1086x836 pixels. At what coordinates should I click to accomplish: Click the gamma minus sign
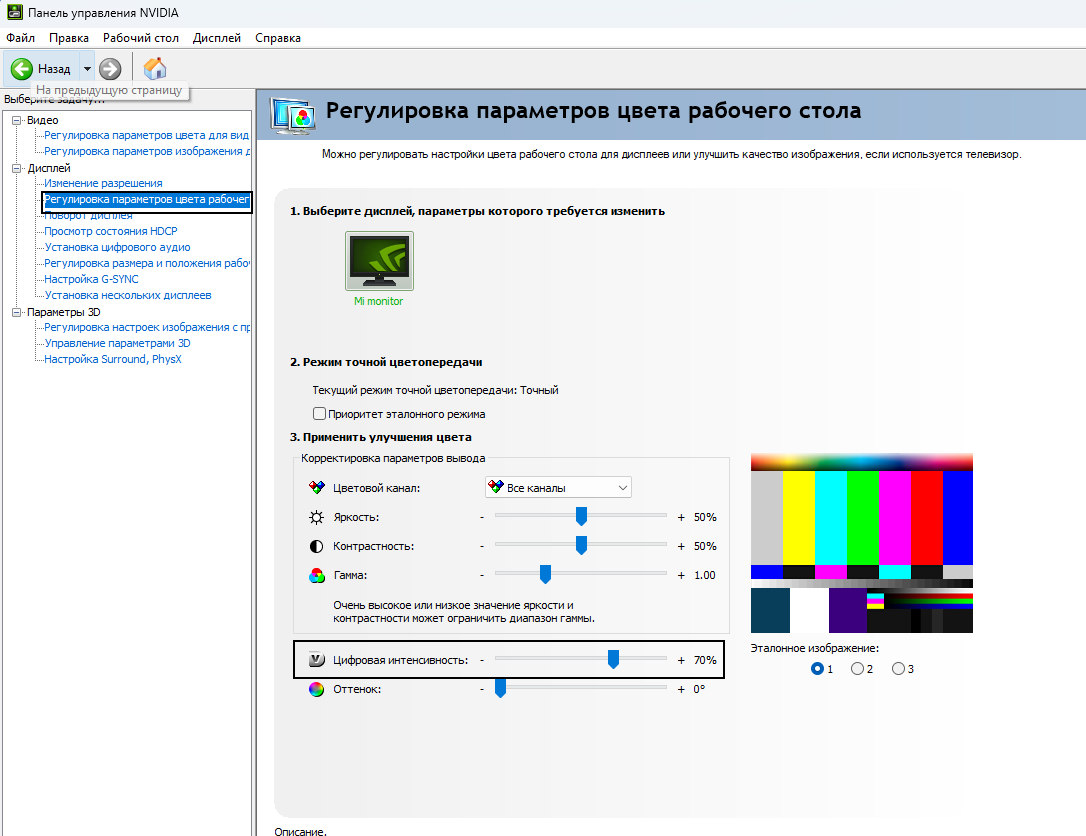(x=482, y=576)
